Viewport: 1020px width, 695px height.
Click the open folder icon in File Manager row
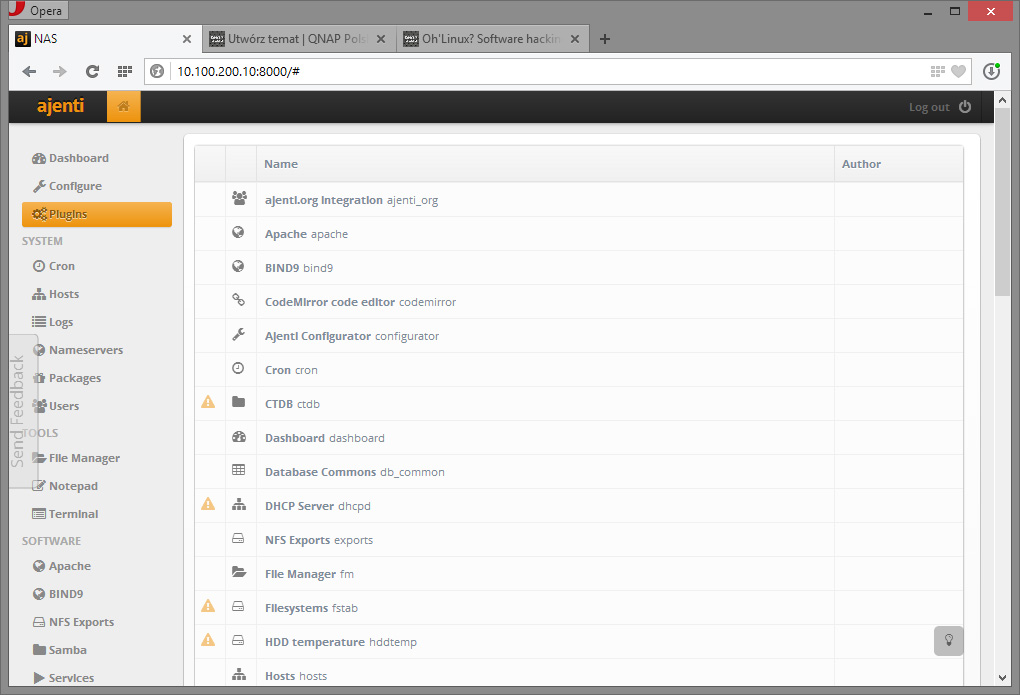239,572
